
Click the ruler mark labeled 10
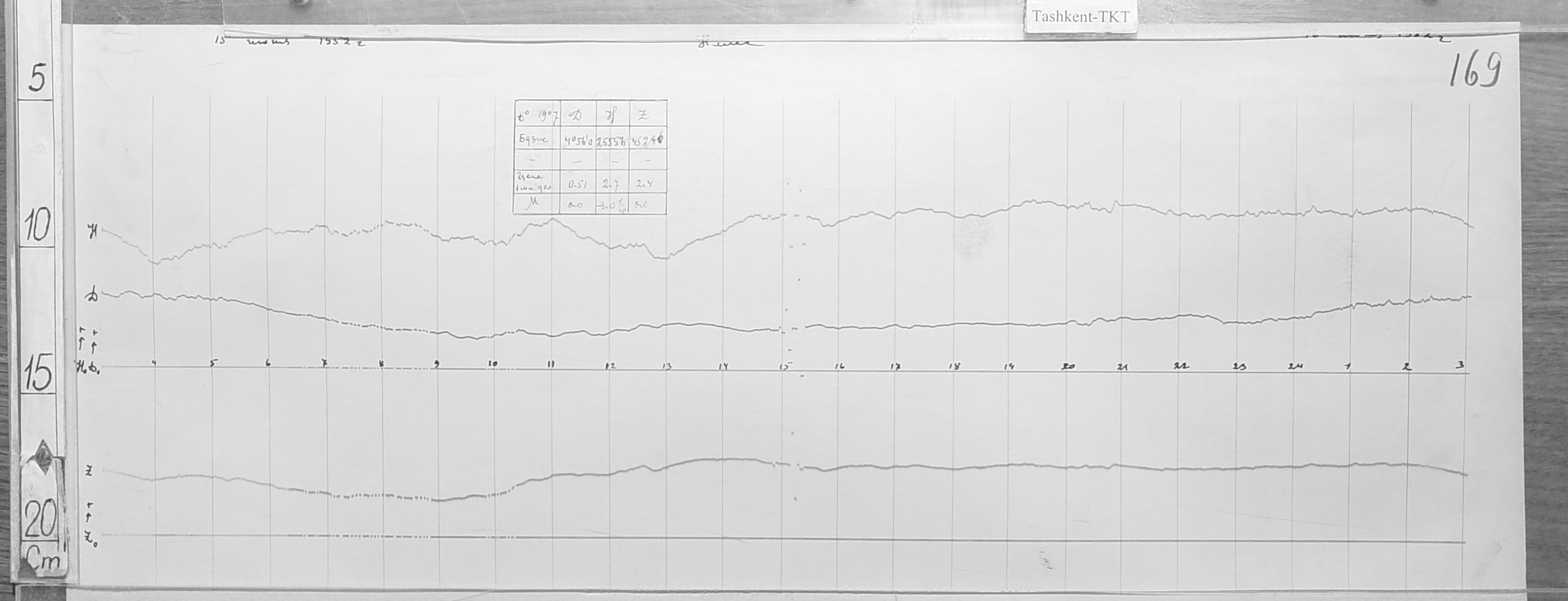38,228
